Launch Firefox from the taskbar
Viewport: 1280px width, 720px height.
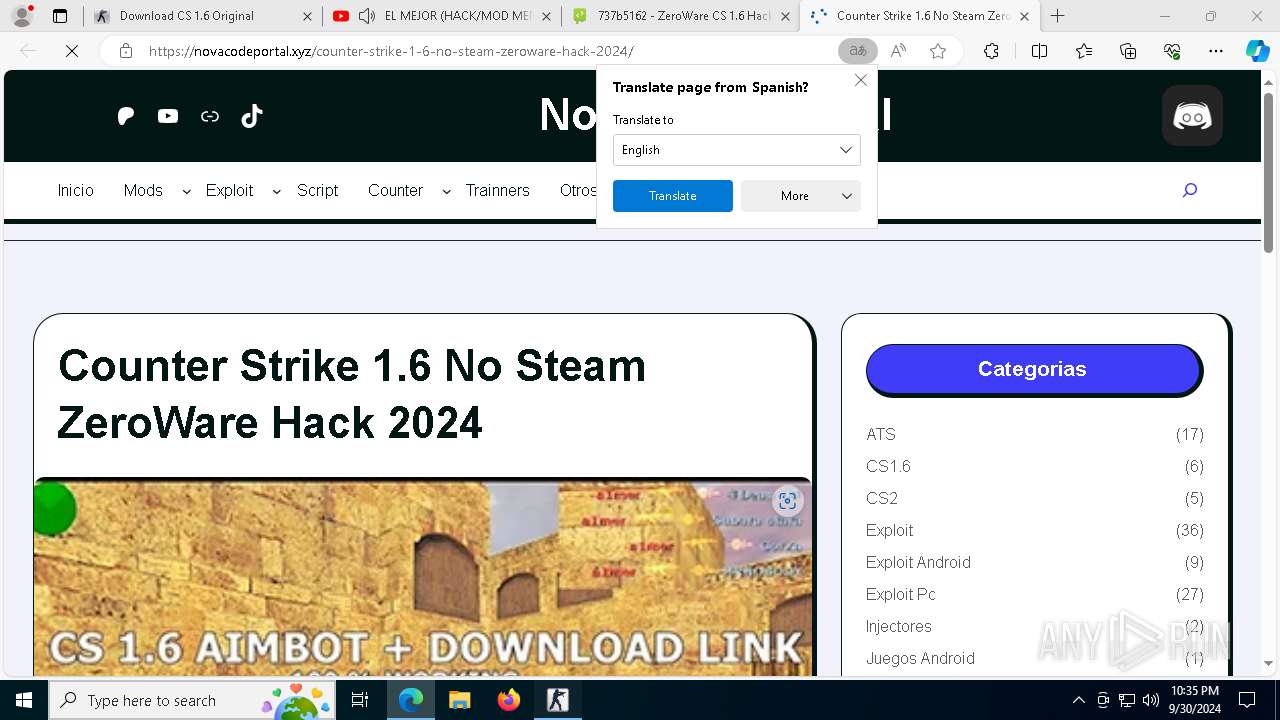[x=509, y=700]
